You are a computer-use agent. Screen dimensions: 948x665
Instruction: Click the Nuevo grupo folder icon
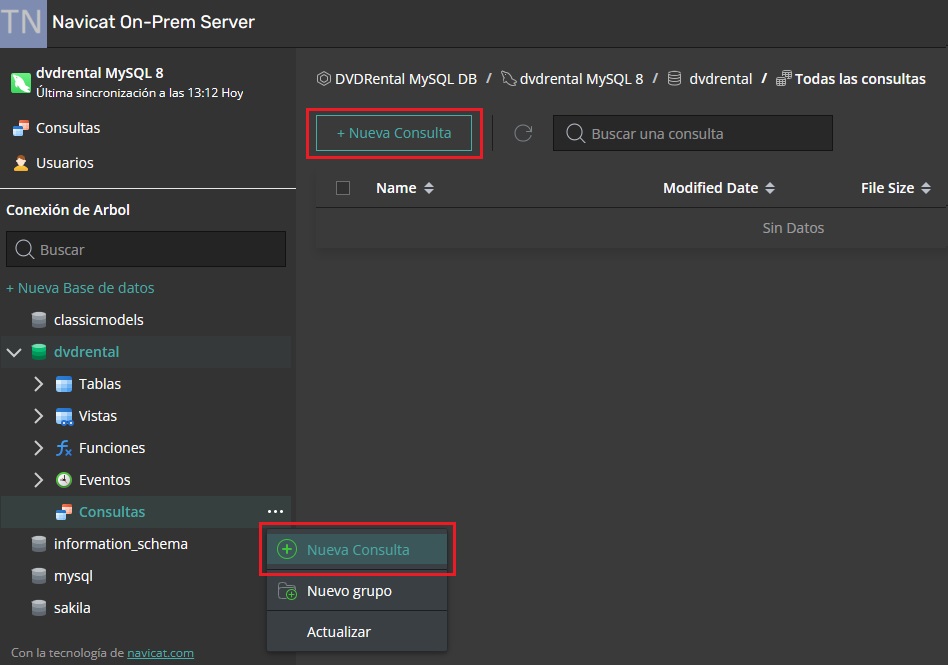(x=287, y=591)
